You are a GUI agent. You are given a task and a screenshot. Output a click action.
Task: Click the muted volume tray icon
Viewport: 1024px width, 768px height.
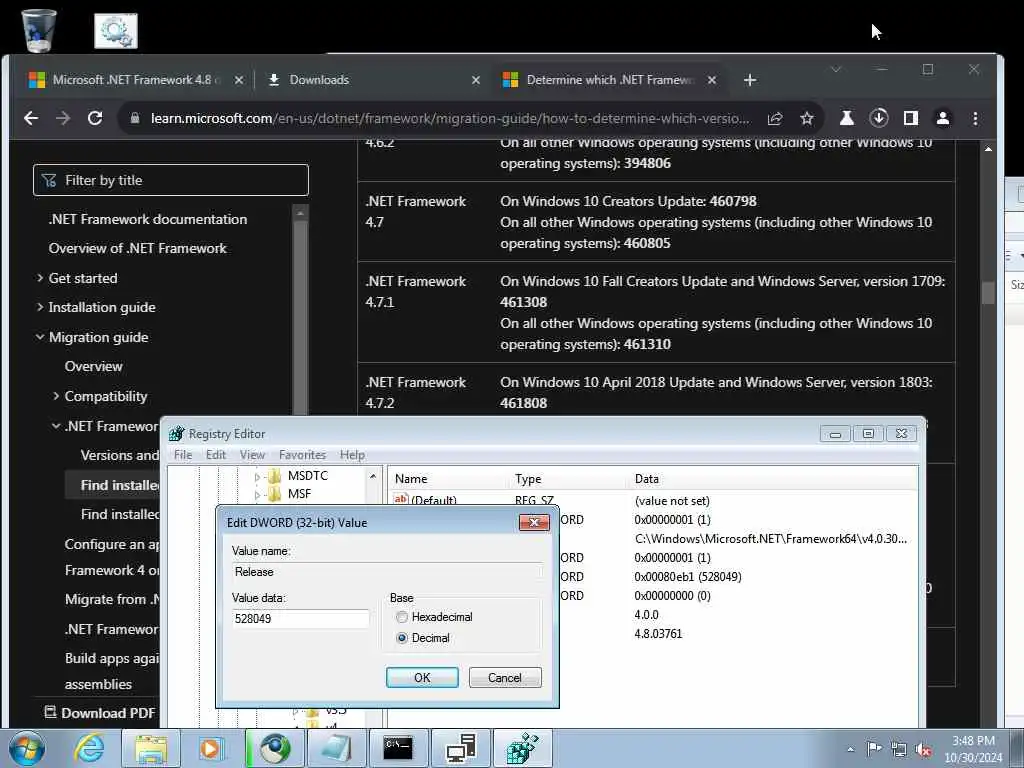click(x=923, y=749)
